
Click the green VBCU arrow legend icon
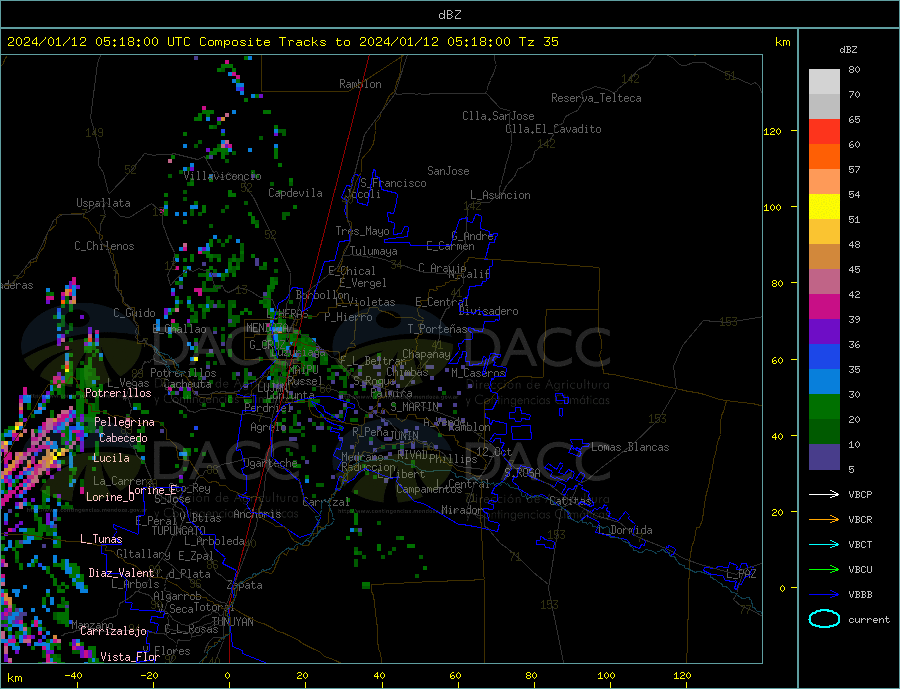point(824,570)
